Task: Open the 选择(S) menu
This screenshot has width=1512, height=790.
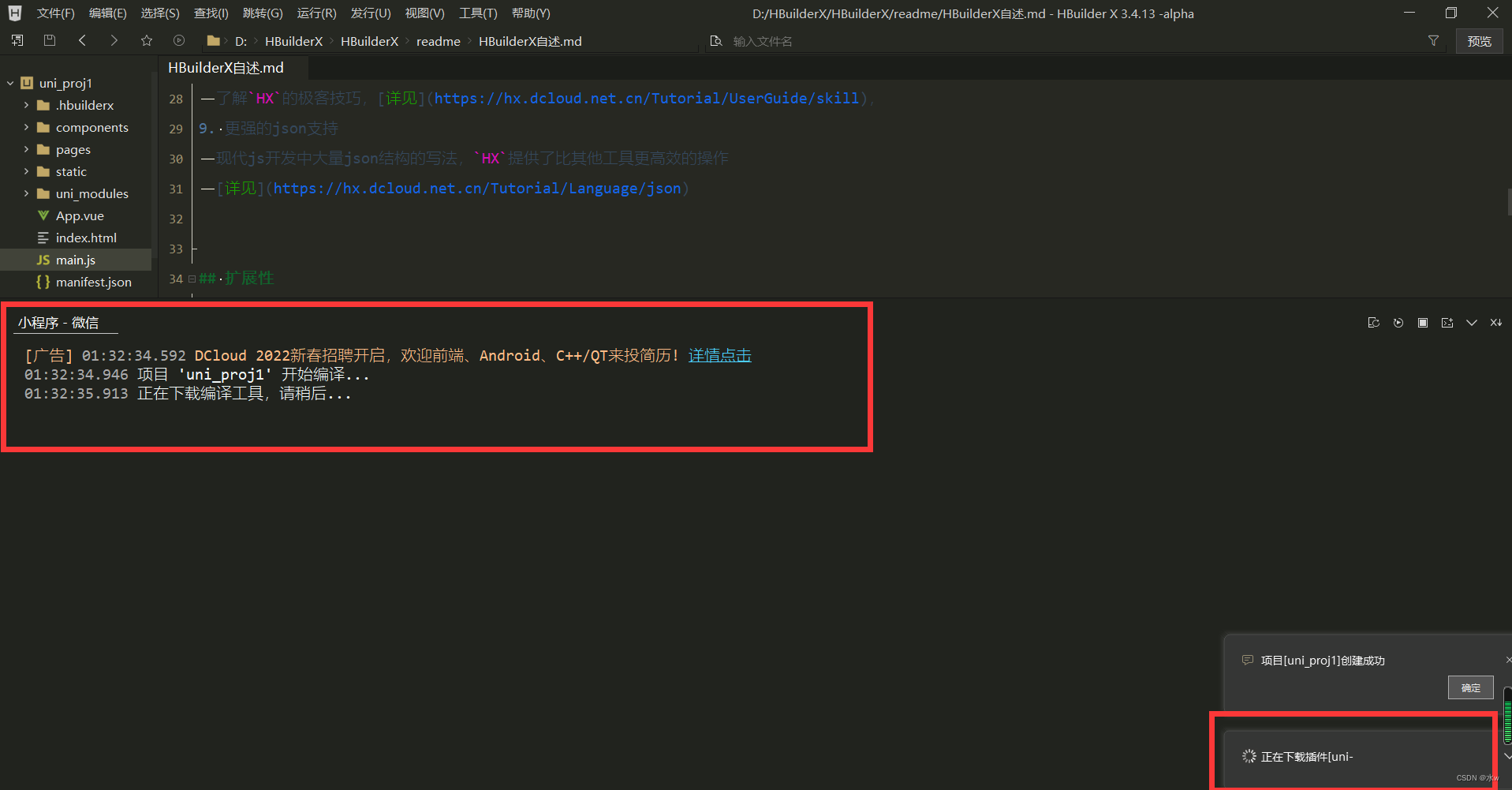Action: [x=160, y=13]
